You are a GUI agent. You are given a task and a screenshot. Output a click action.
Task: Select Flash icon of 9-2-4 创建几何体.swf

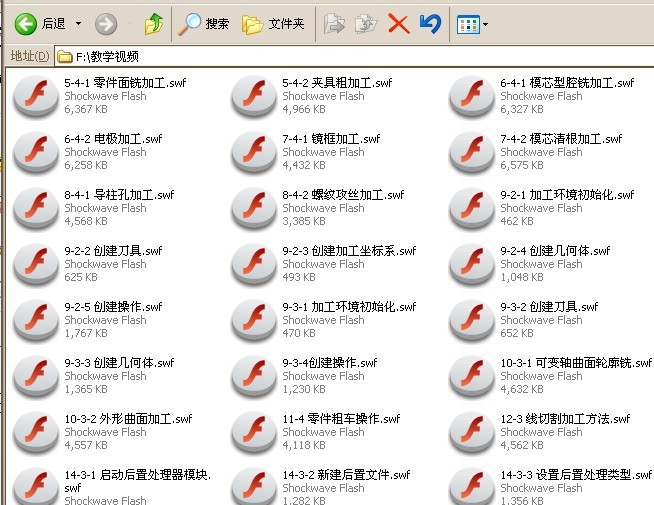pyautogui.click(x=472, y=264)
